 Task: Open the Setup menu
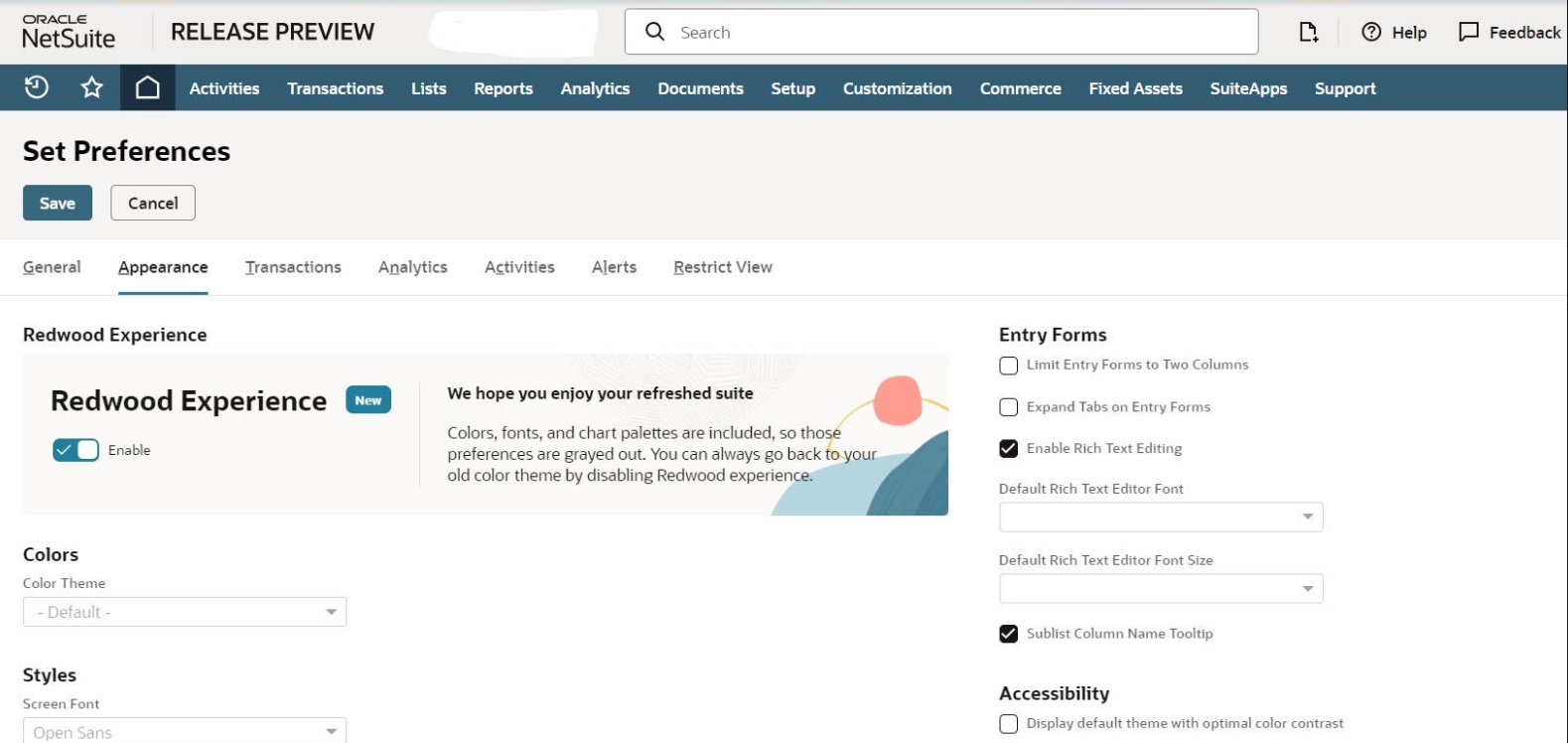tap(793, 88)
